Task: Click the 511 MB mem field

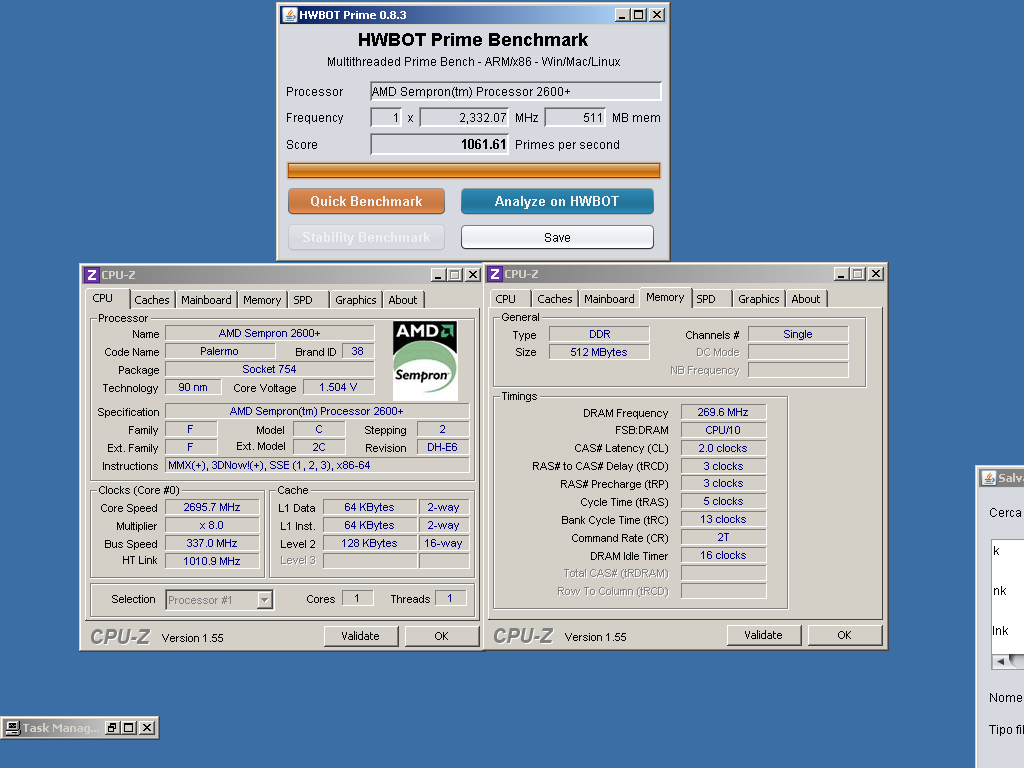Action: coord(575,118)
